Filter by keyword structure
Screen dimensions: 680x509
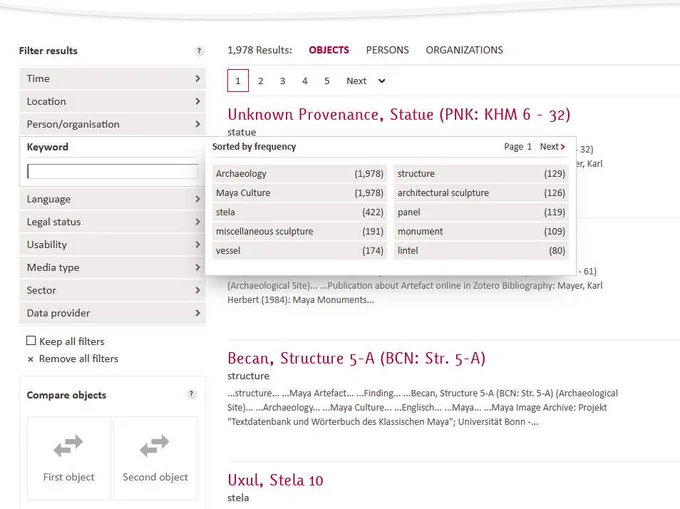pos(481,173)
